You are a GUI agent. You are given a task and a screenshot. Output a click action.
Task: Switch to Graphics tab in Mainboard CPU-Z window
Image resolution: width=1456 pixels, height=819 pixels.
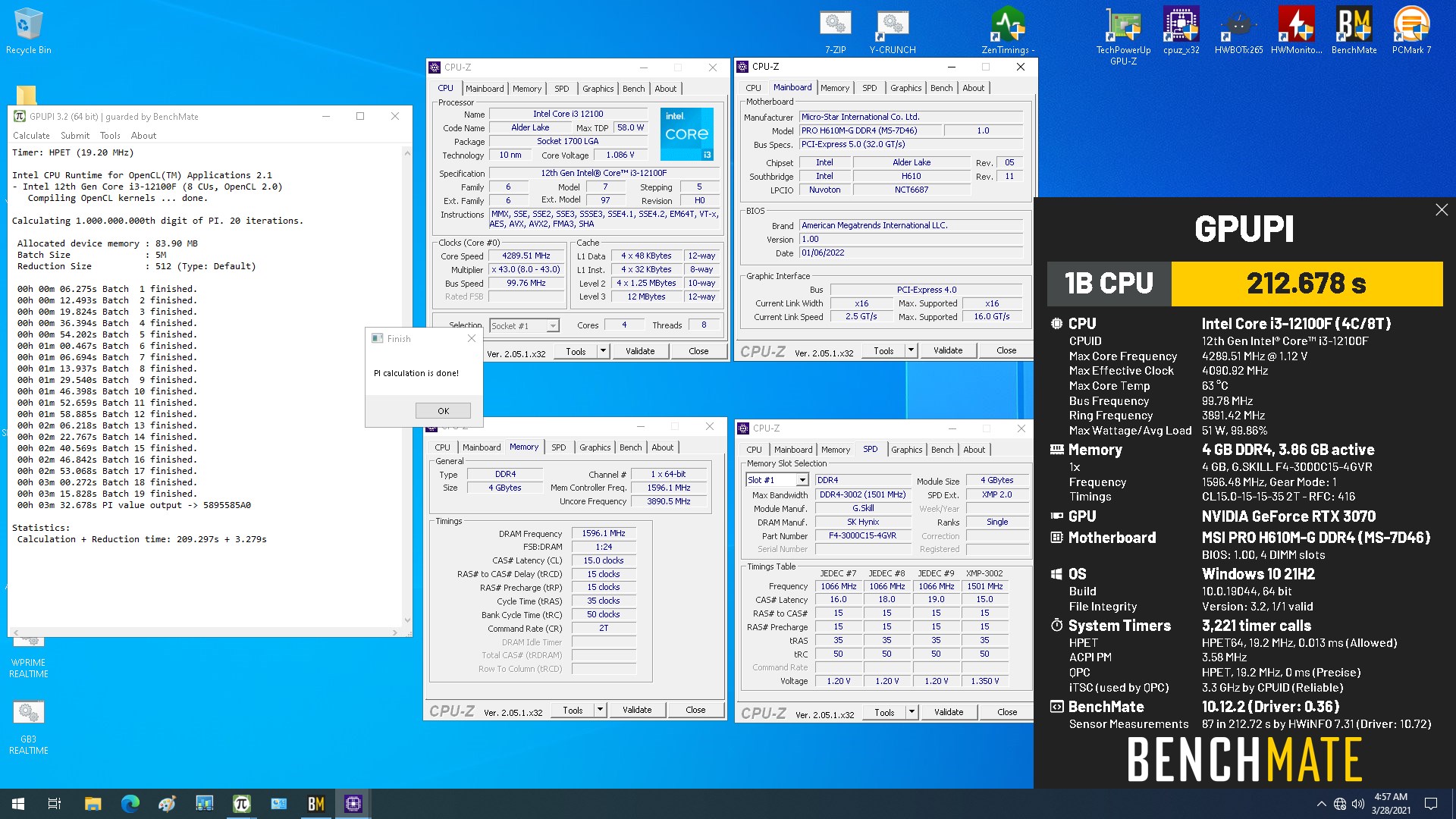[x=905, y=88]
